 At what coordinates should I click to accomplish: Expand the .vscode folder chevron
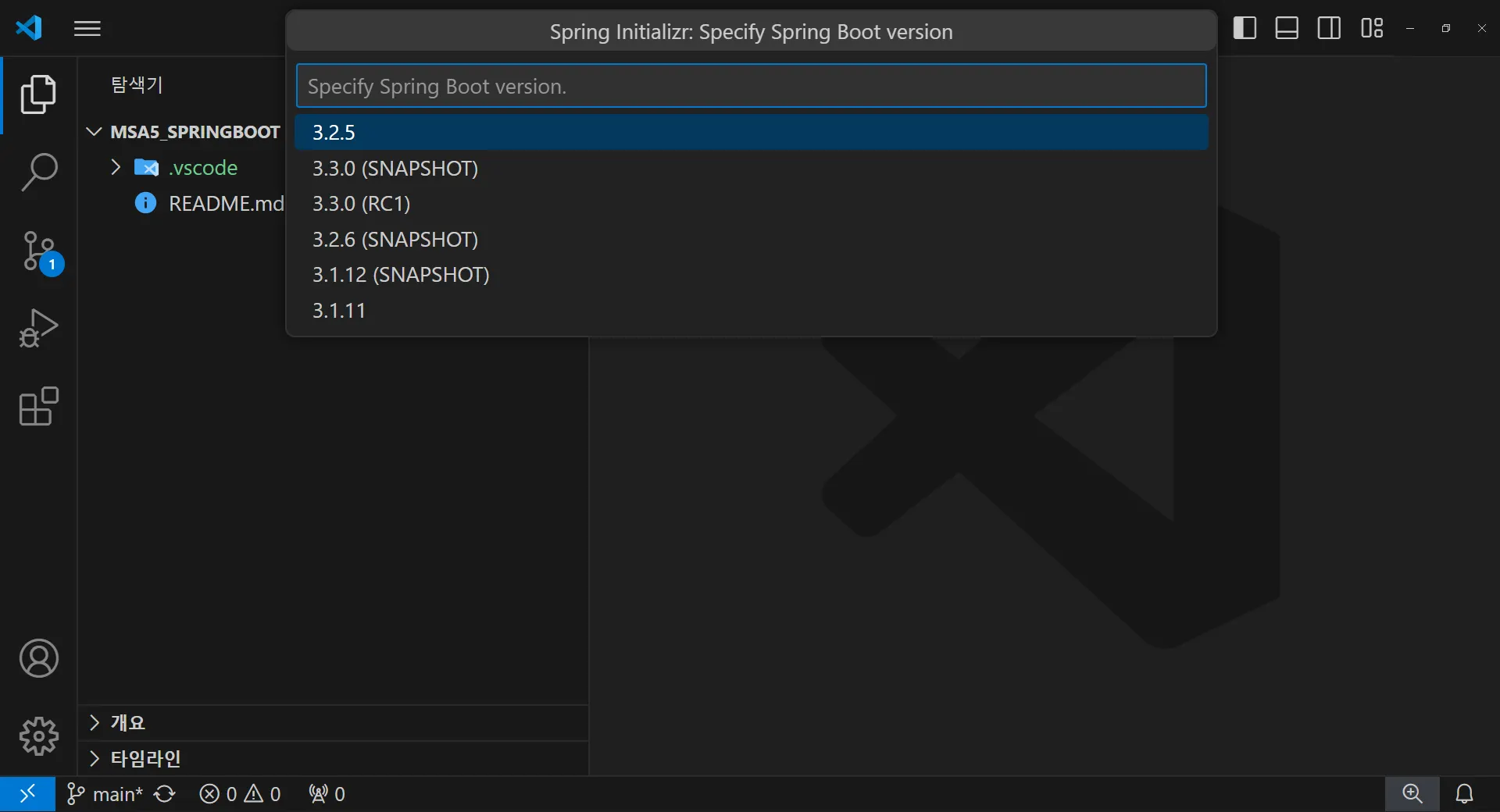116,167
